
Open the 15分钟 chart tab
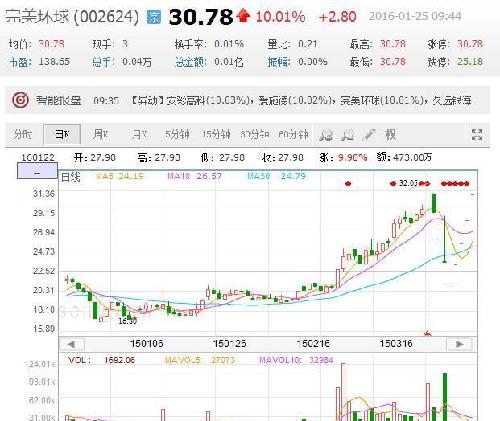216,134
